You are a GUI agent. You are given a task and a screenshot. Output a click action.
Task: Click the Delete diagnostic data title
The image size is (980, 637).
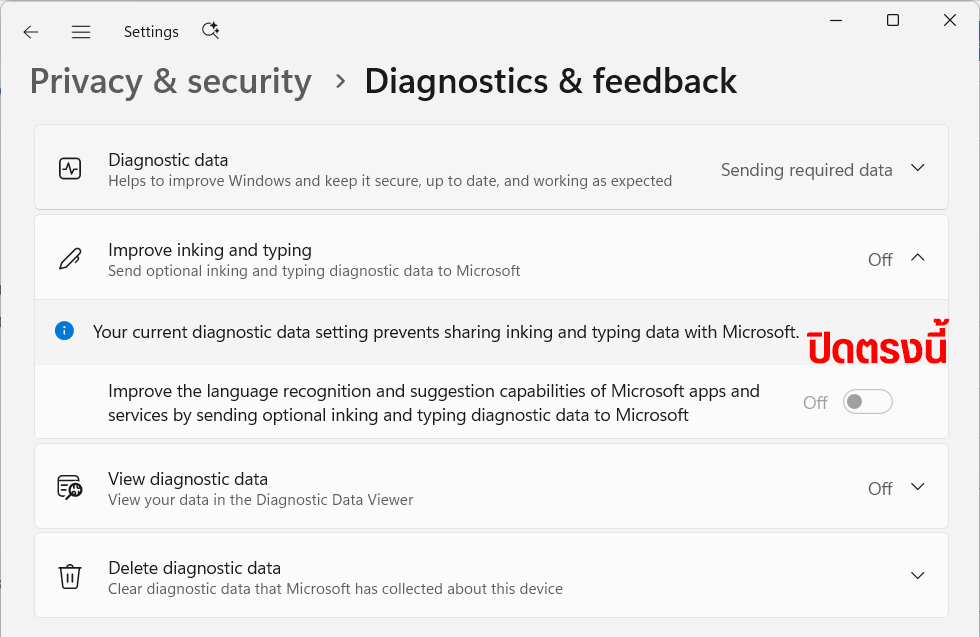click(x=194, y=568)
